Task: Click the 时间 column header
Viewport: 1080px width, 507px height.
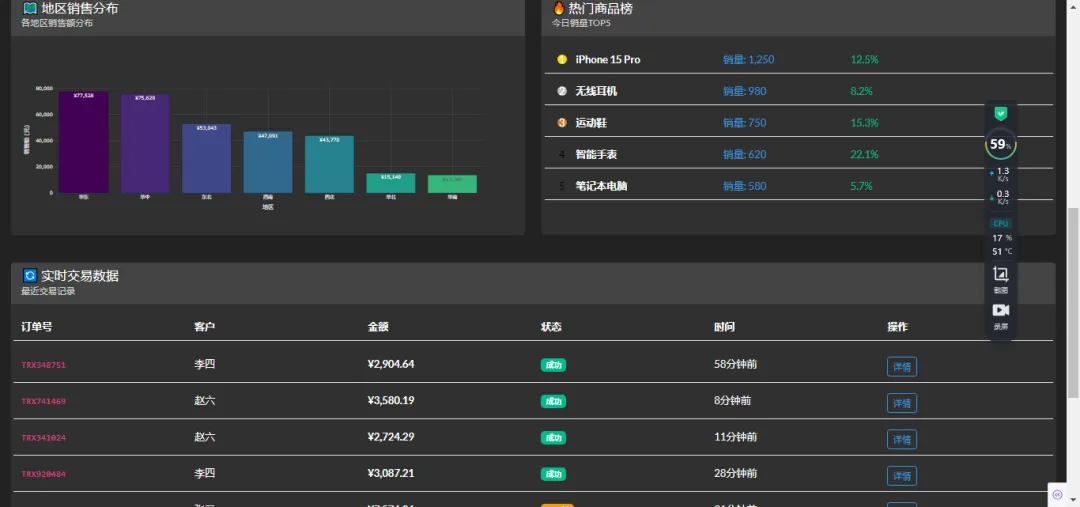Action: [725, 327]
